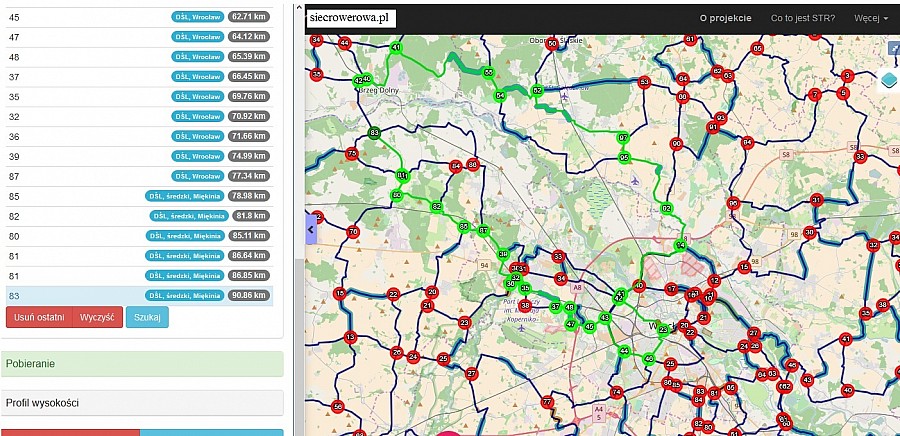Screen dimensions: 900x436
Task: Open the O projekcie menu item
Action: (725, 18)
